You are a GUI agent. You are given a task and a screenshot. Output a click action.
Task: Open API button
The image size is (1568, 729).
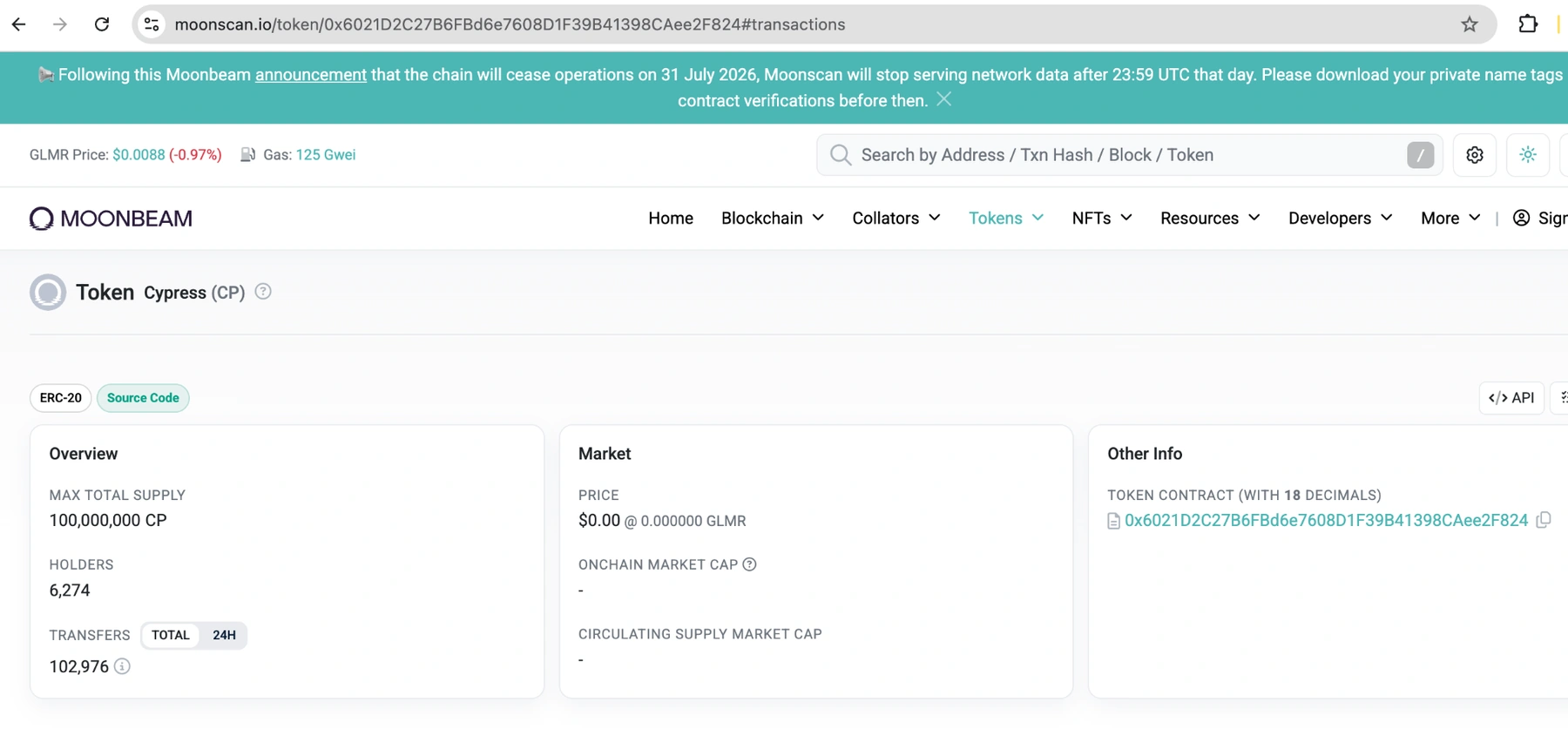[1511, 398]
